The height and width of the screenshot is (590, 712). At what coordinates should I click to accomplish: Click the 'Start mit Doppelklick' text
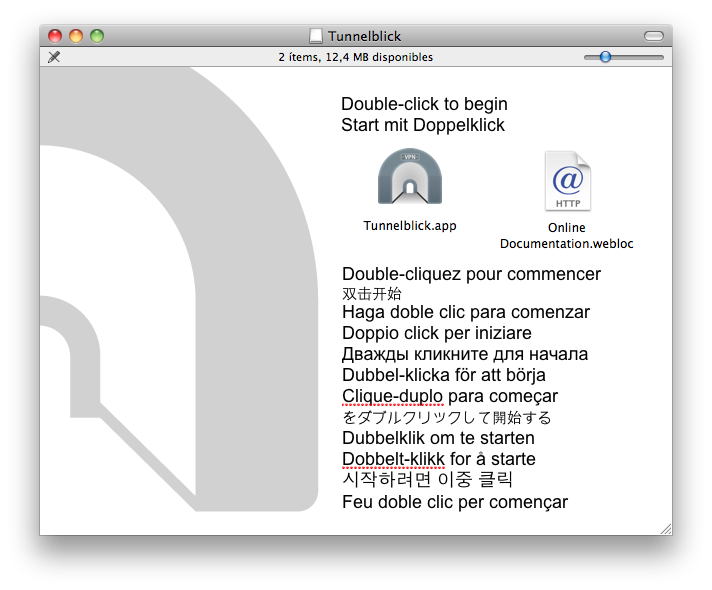[423, 125]
